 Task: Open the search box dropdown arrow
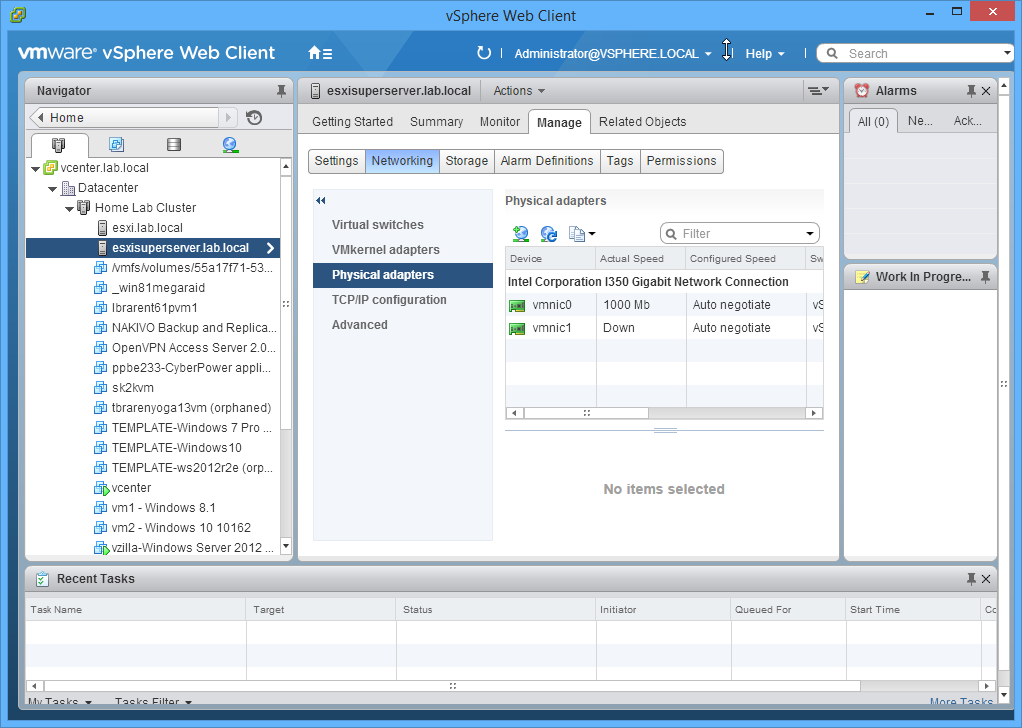[x=1007, y=53]
